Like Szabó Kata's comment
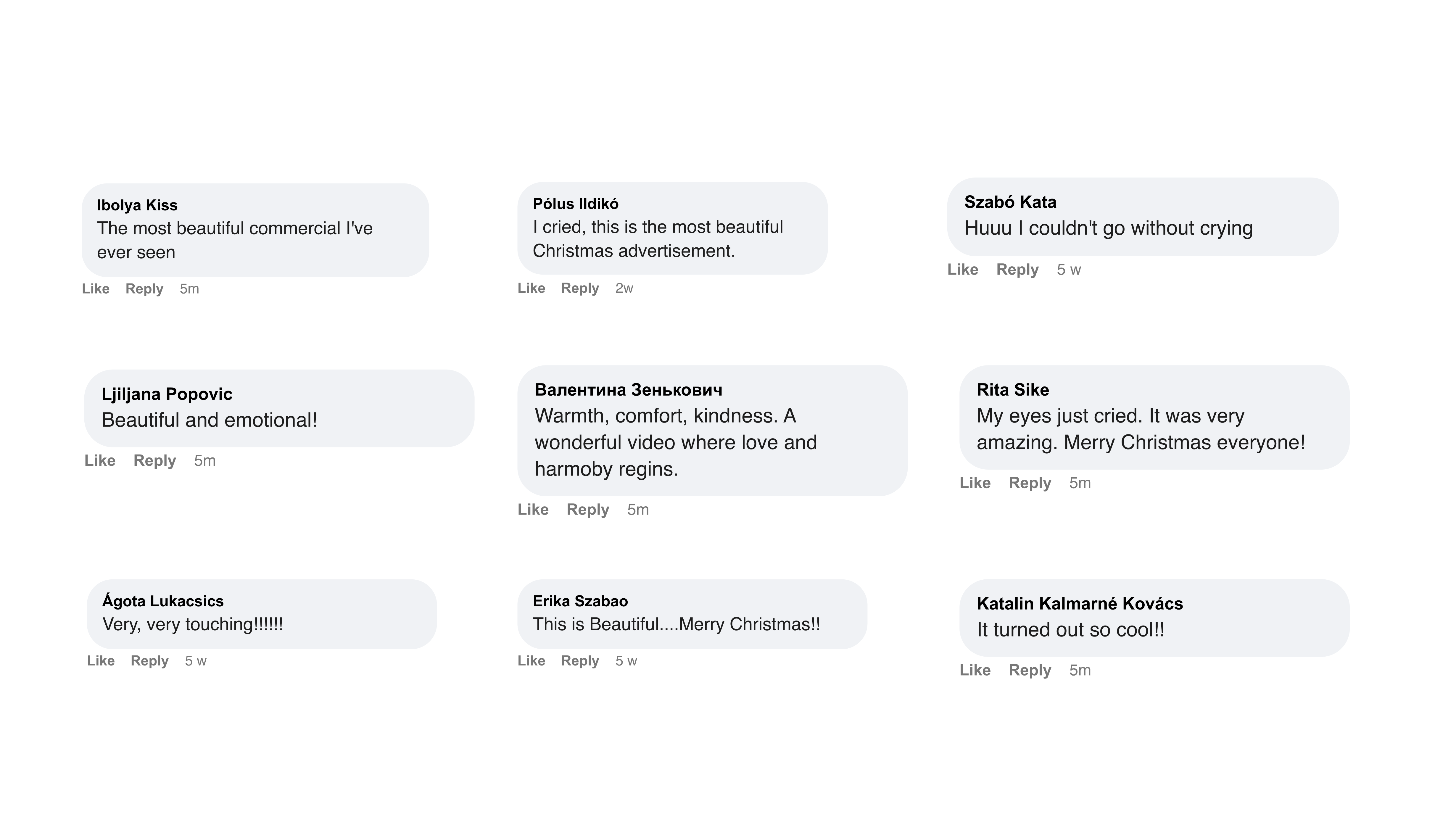The width and height of the screenshot is (1456, 817). 963,270
